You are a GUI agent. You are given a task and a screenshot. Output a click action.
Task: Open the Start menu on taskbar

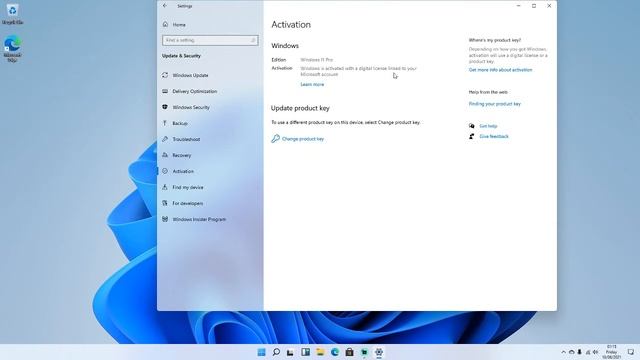click(x=262, y=352)
